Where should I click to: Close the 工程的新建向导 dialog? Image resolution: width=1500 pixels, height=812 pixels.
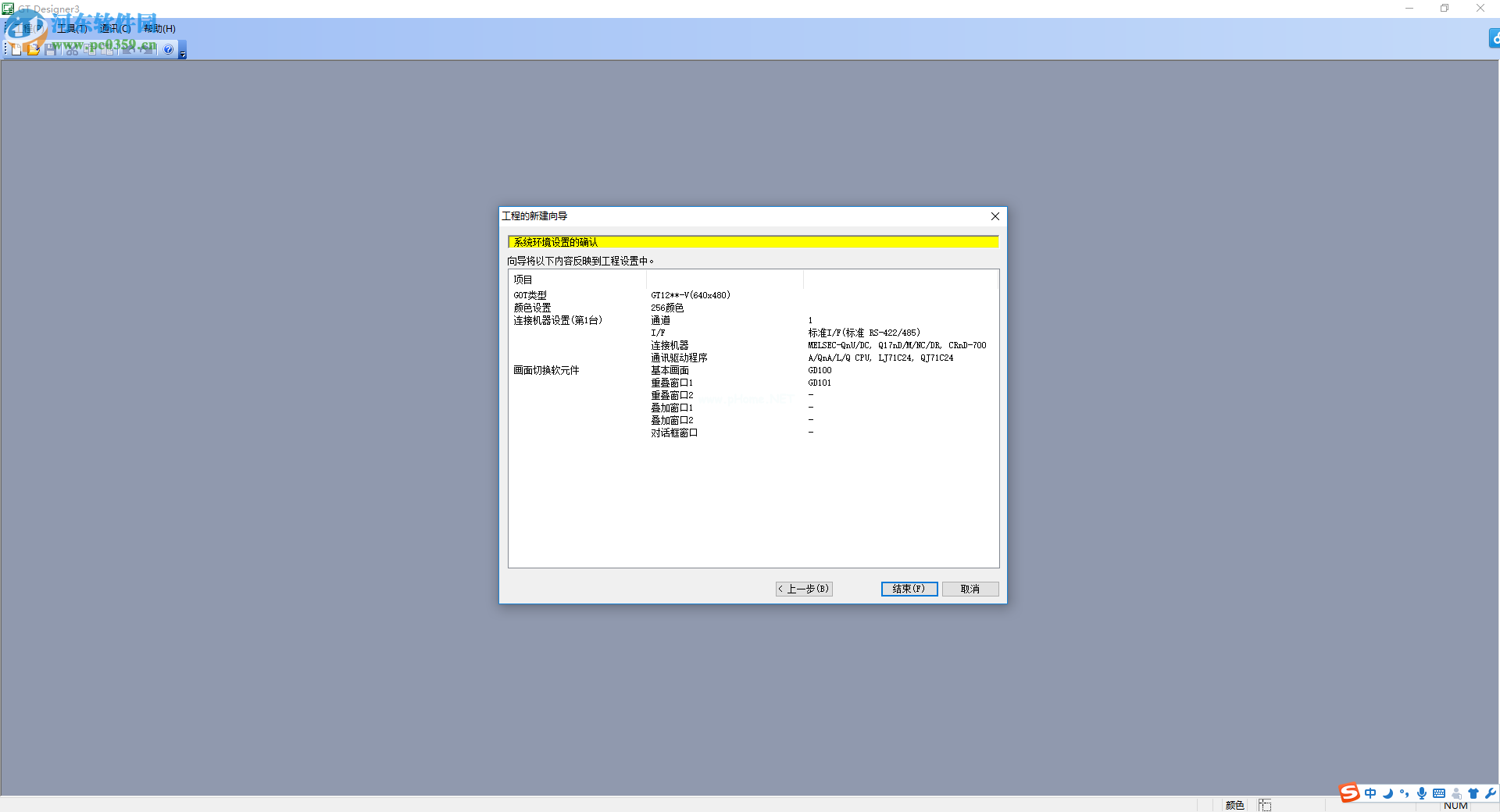[995, 216]
